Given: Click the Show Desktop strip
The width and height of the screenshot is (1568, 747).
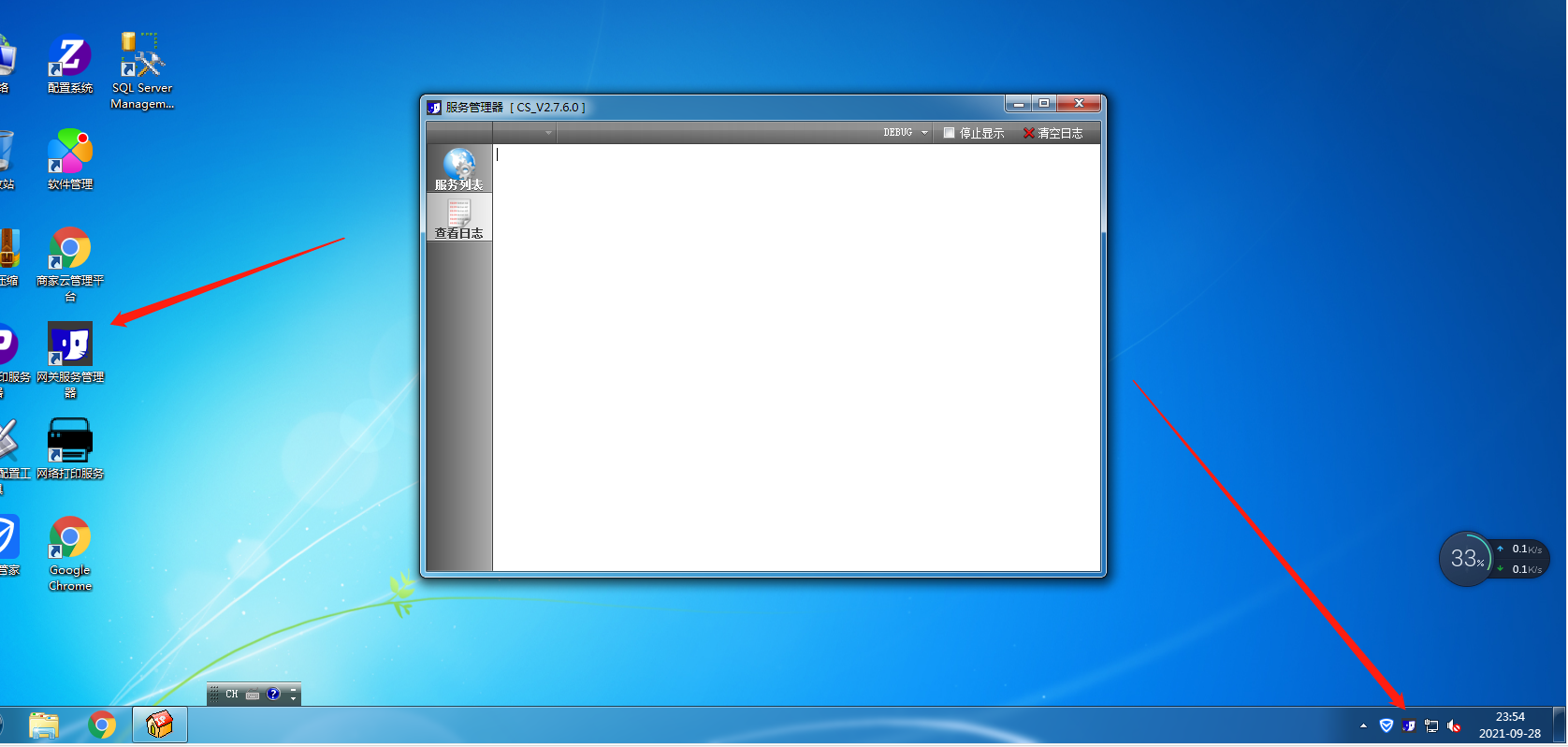Looking at the screenshot, I should click(1559, 725).
